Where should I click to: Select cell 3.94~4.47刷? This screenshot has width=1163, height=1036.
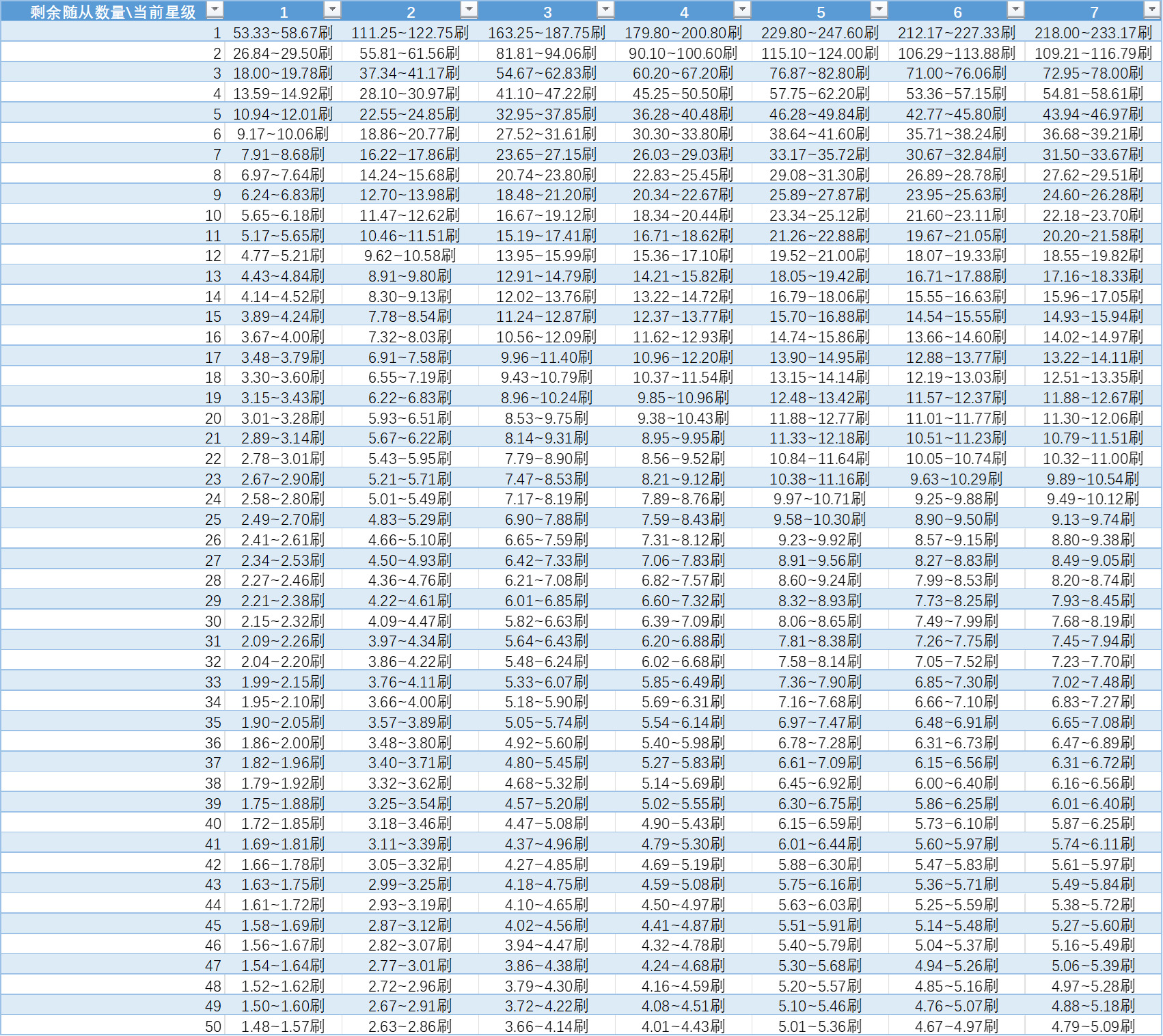coord(547,945)
